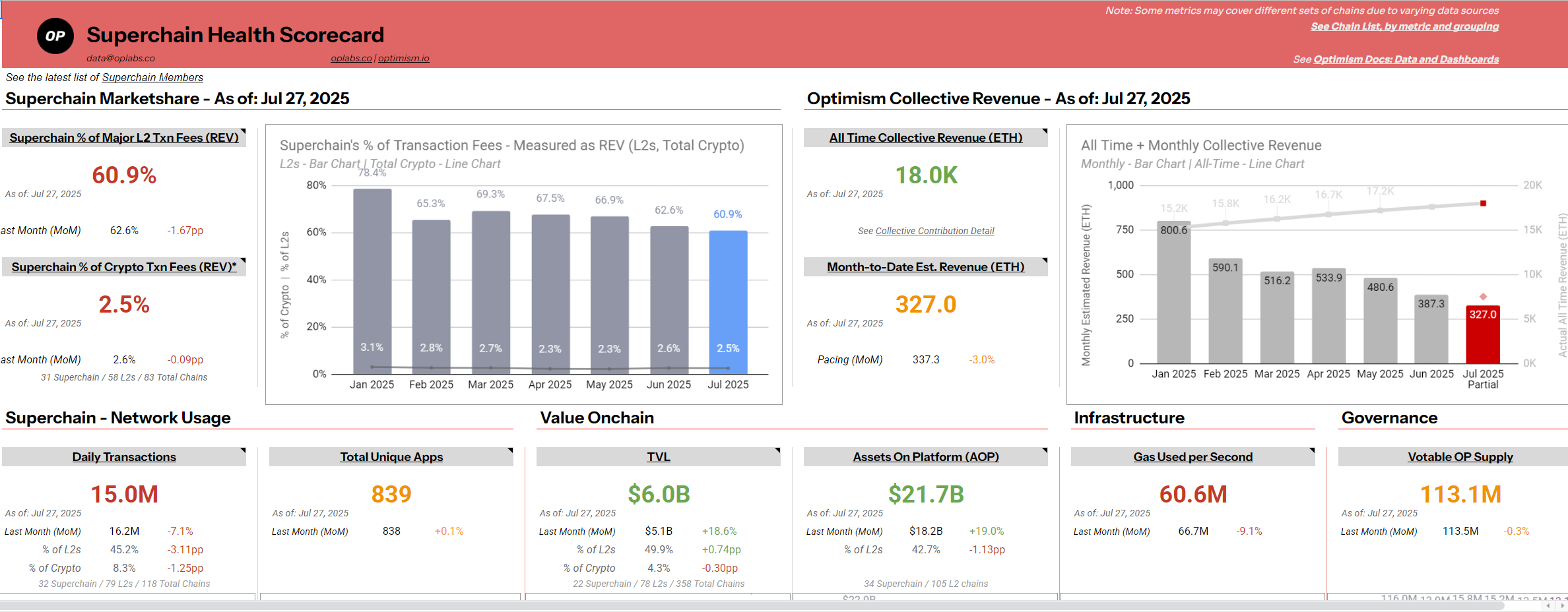Click the $21.7B AOP value
Image resolution: width=1568 pixels, height=612 pixels.
(926, 494)
